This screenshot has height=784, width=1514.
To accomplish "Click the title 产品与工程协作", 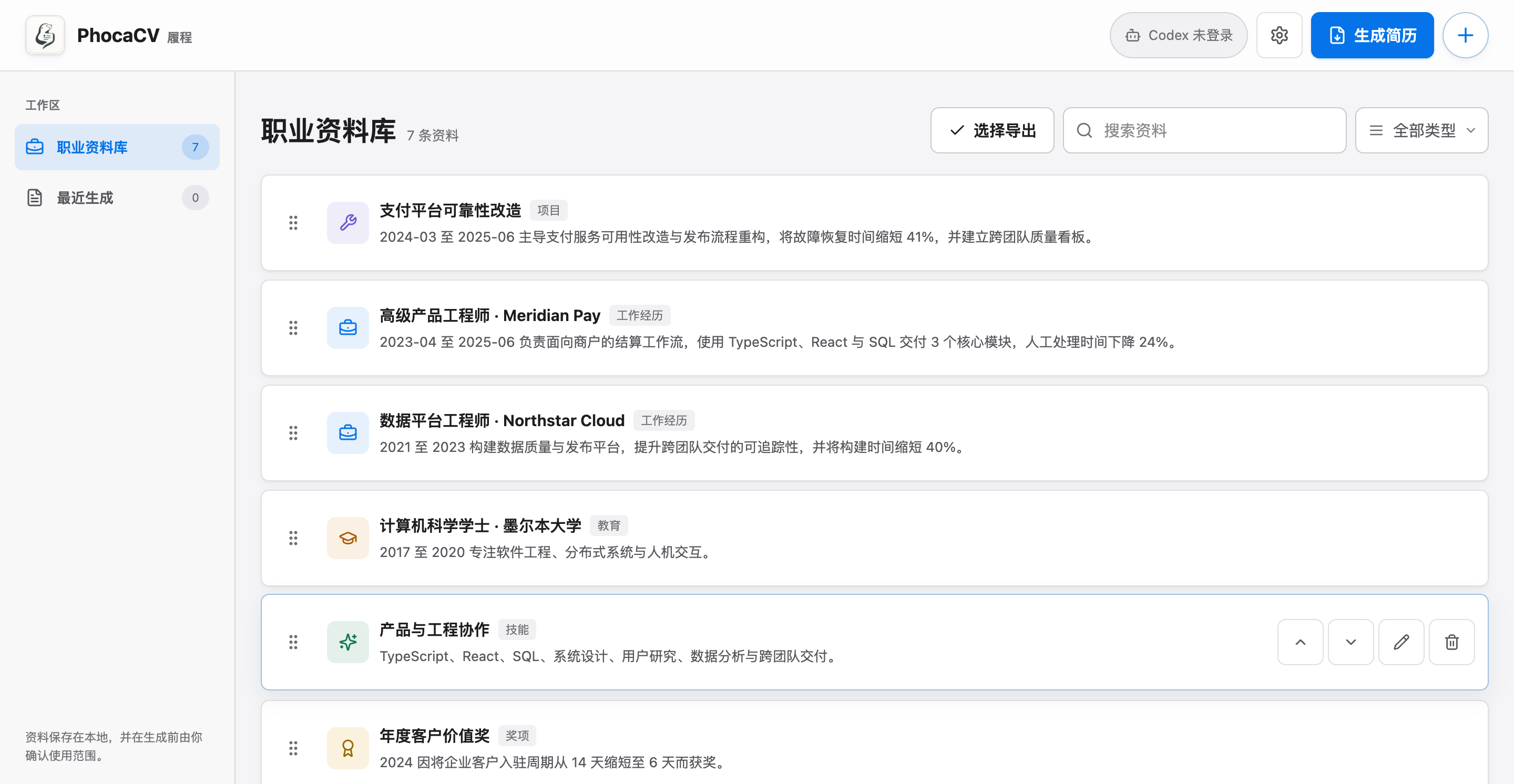I will (x=434, y=630).
